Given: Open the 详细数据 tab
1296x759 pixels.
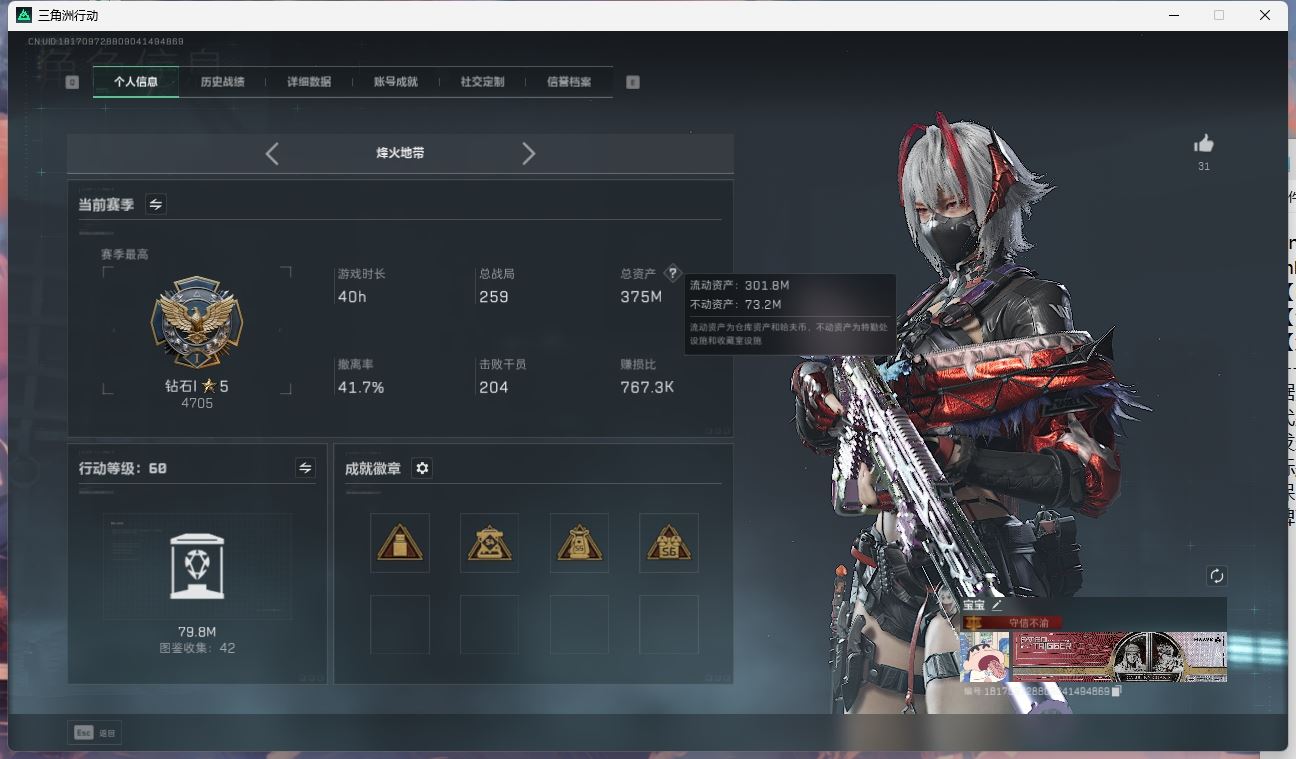Looking at the screenshot, I should [x=309, y=82].
